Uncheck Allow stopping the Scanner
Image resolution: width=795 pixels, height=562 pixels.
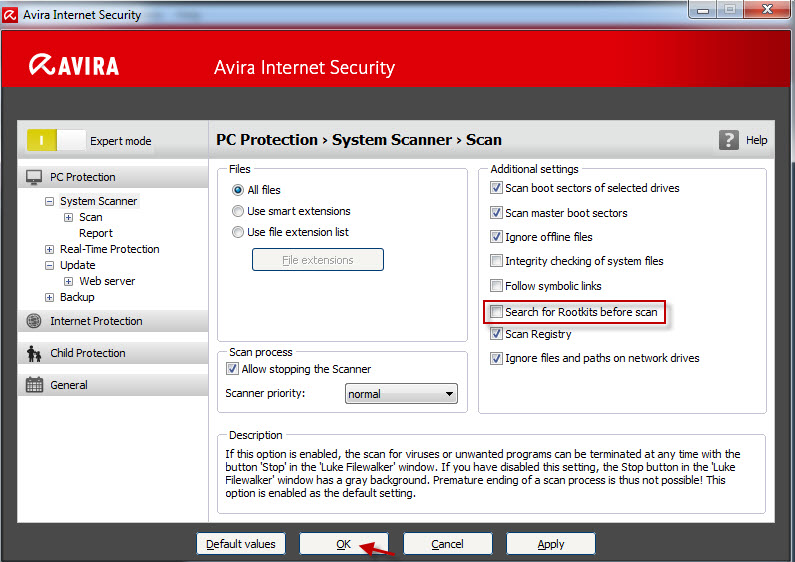tap(232, 369)
